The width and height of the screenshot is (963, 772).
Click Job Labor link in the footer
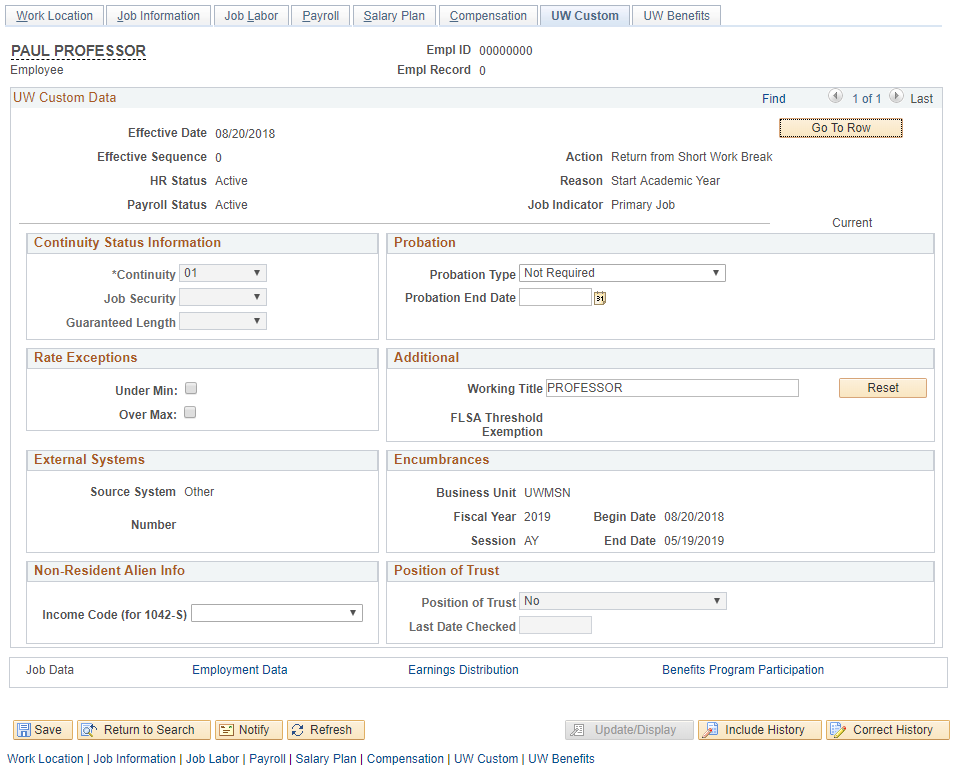point(212,758)
